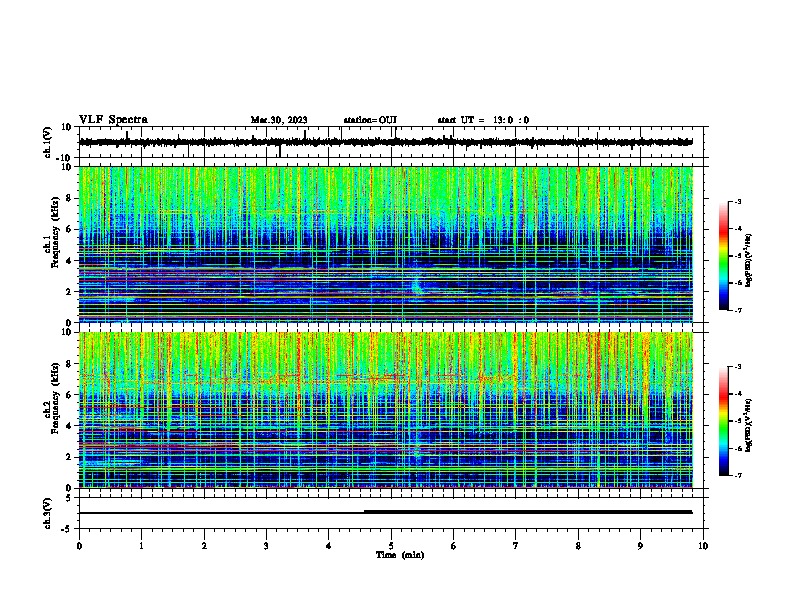Click the time axis tick label "9"
The image size is (792, 612).
click(640, 546)
